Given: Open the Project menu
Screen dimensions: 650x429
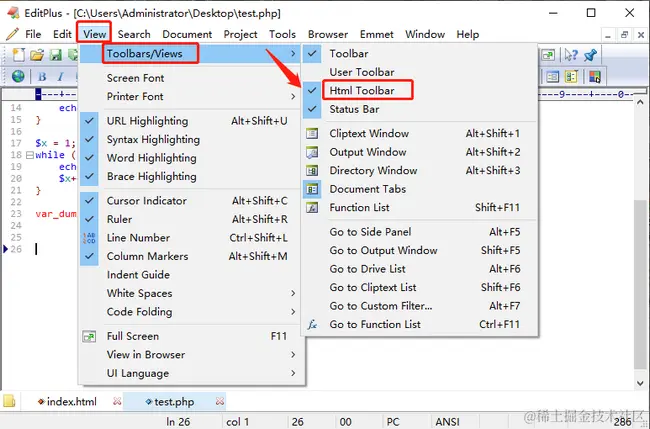Looking at the screenshot, I should point(240,34).
